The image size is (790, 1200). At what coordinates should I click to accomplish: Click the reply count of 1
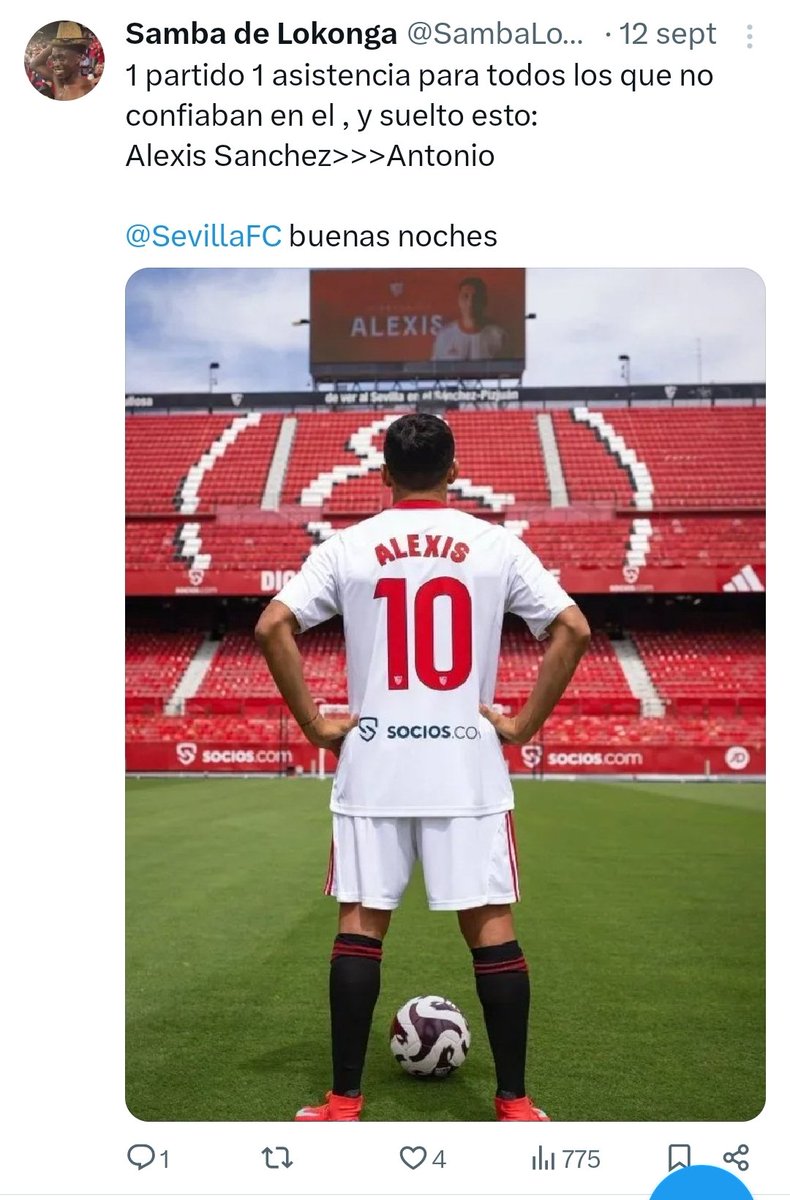click(x=164, y=1160)
